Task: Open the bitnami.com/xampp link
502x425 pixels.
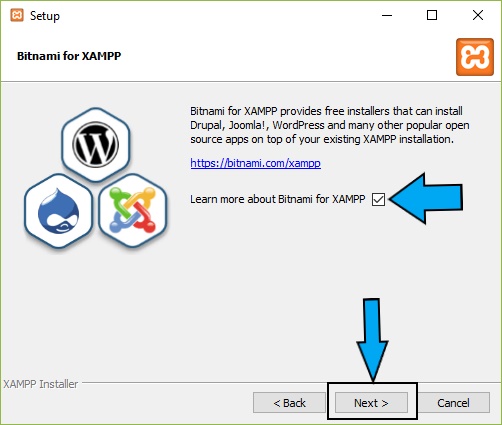Action: click(x=256, y=163)
